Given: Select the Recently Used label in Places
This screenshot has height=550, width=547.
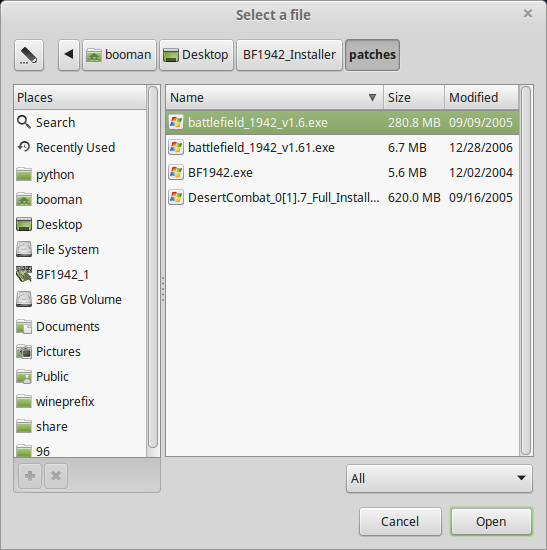Looking at the screenshot, I should [75, 147].
